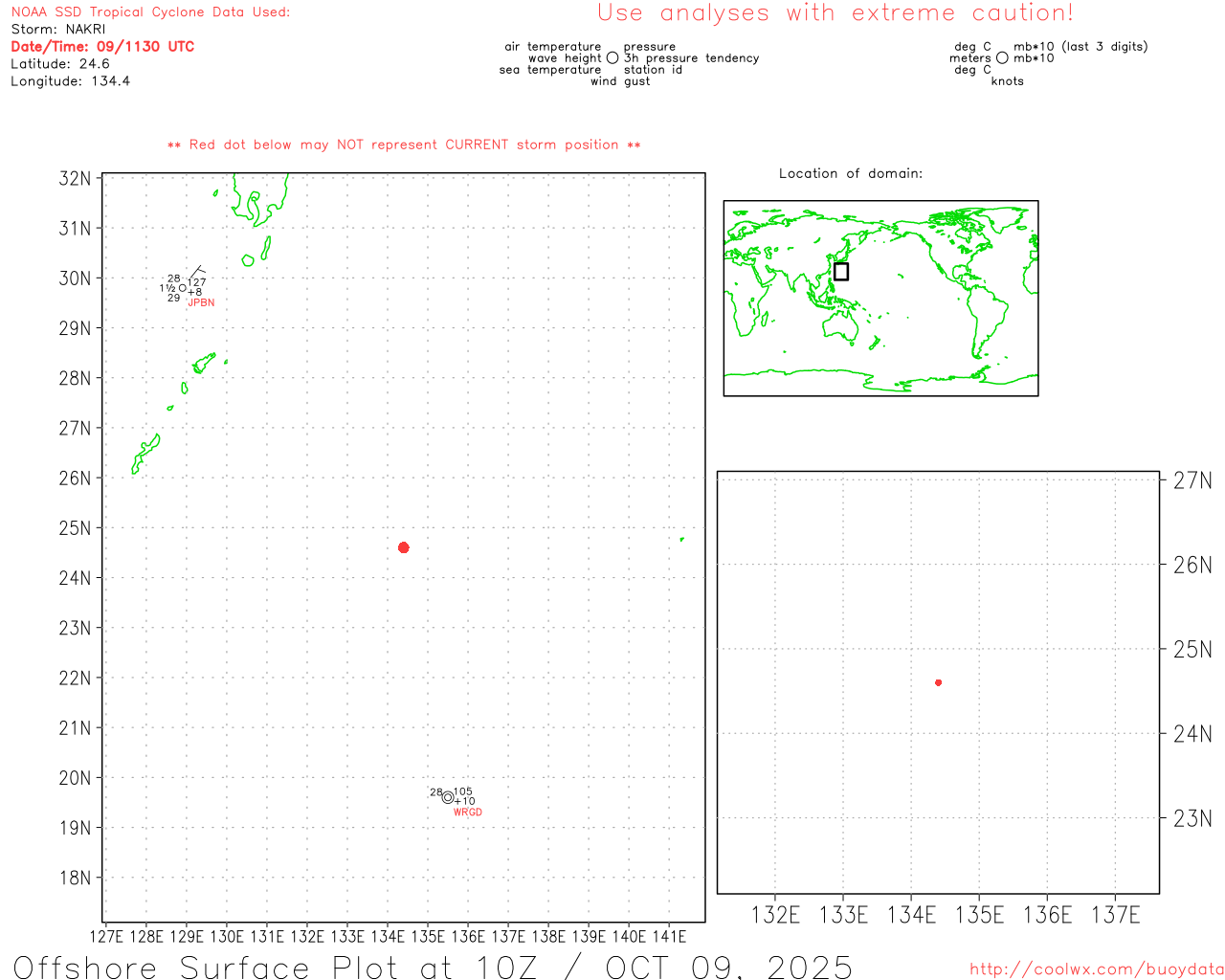
Task: Click the 23N label on inset map
Action: (x=1193, y=819)
